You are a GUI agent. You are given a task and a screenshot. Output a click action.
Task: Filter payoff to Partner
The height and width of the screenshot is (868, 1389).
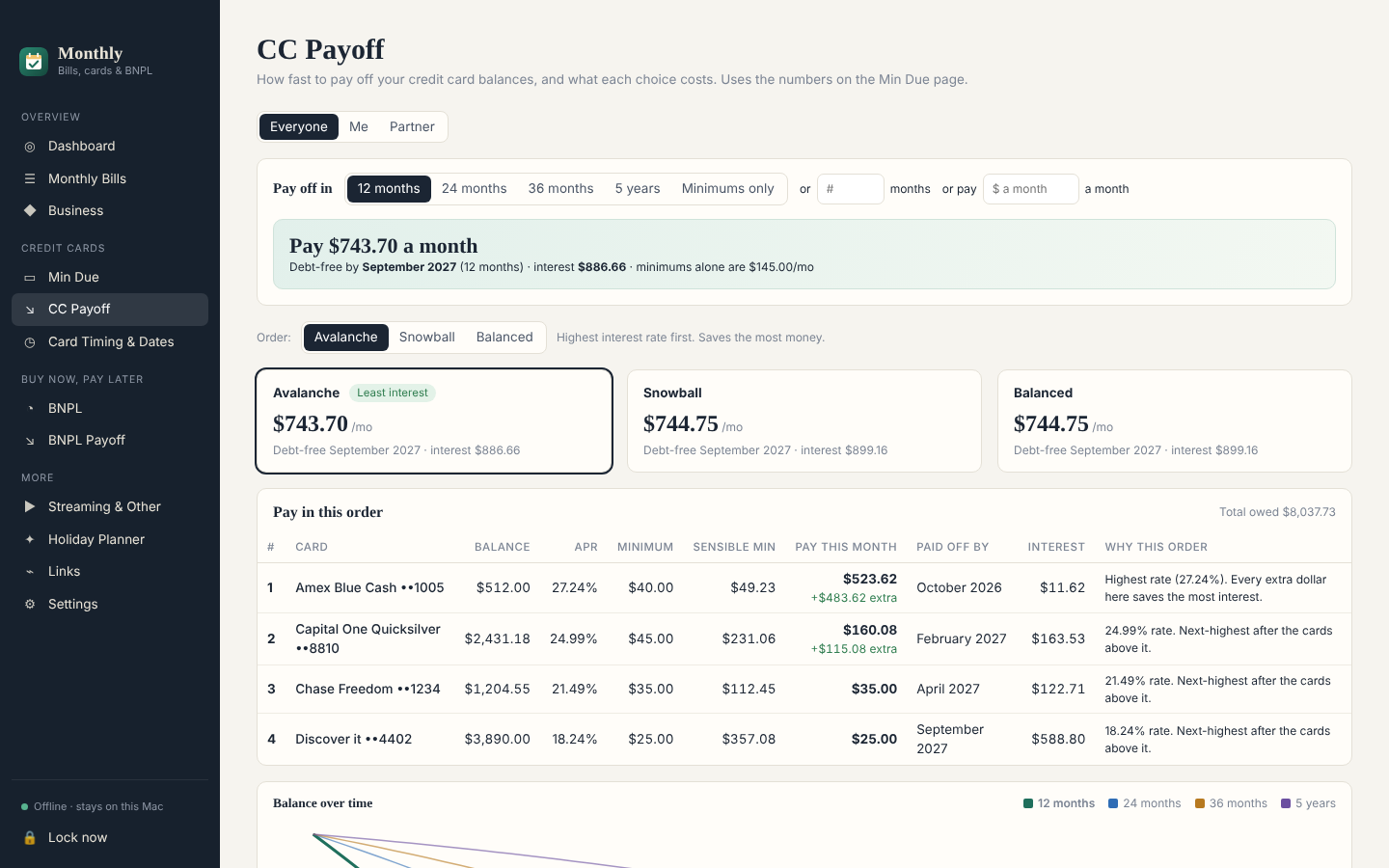coord(412,126)
